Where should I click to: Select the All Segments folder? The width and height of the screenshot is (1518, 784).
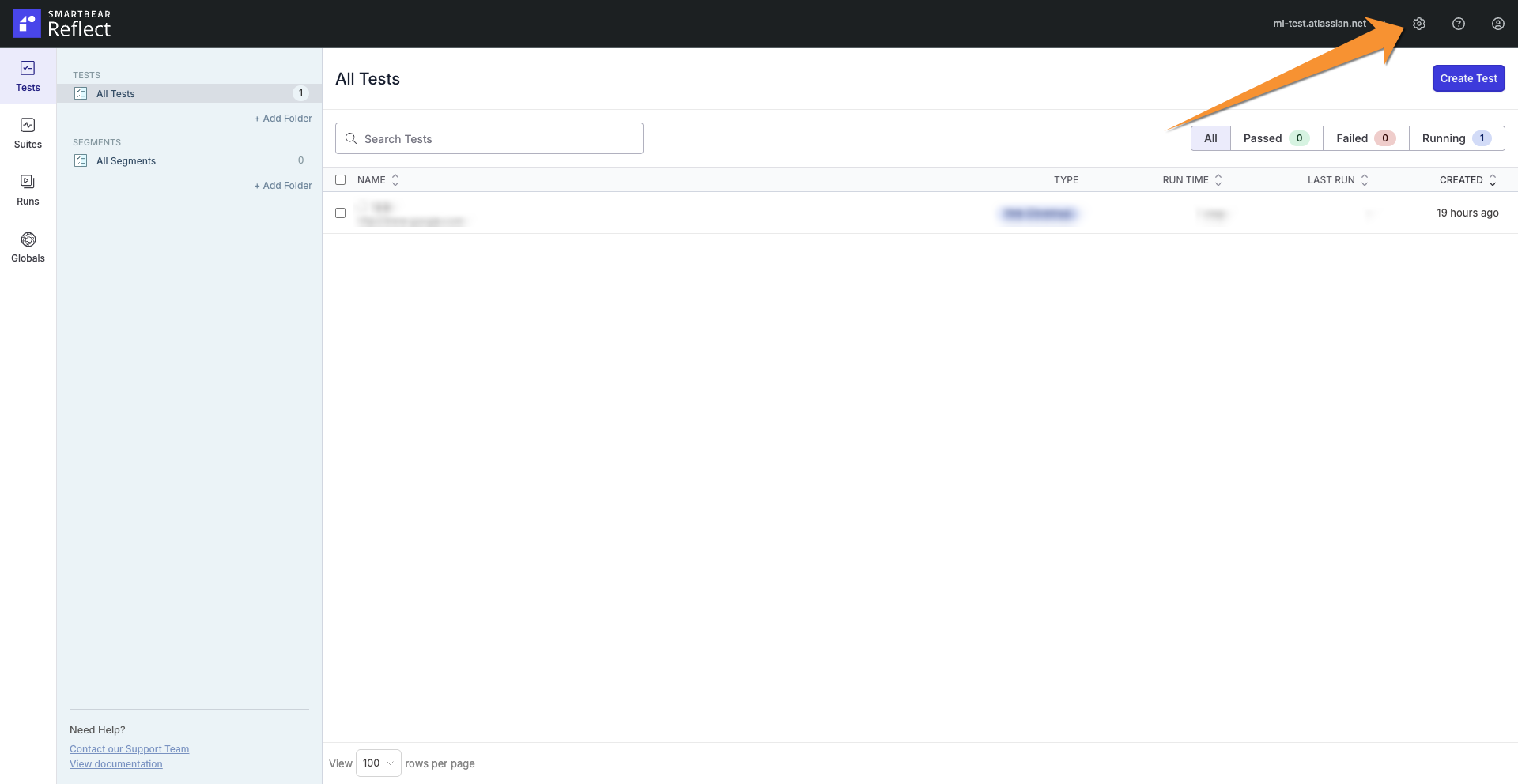[126, 160]
